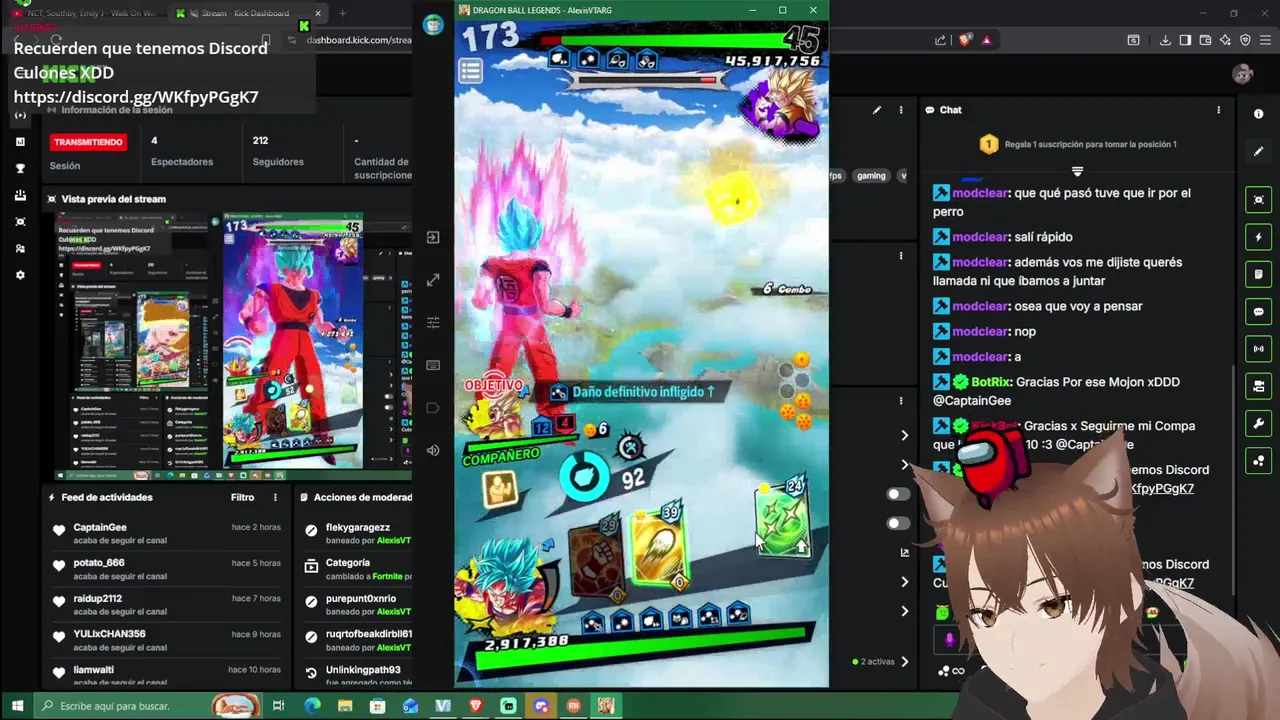Viewport: 1280px width, 720px height.
Task: Open the Windows Start menu
Action: (17, 706)
